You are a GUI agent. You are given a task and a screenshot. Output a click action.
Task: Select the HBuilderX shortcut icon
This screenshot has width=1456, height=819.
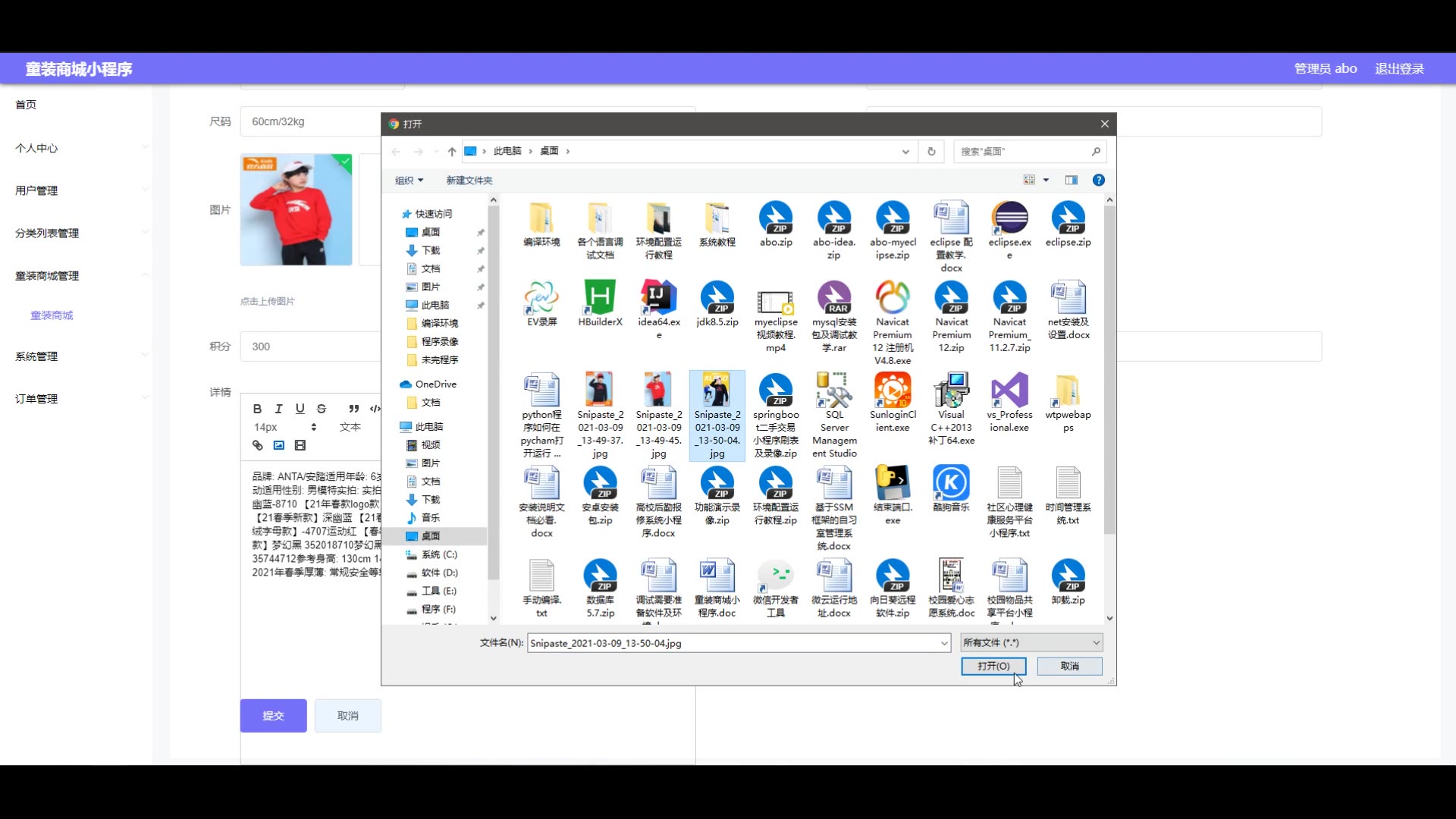point(600,298)
